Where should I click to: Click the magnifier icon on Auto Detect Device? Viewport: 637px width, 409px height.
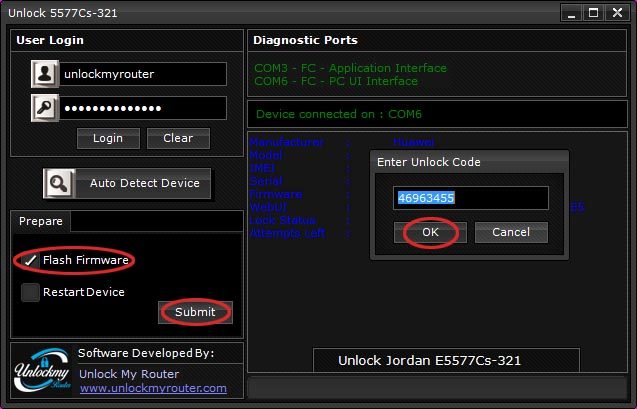point(59,184)
